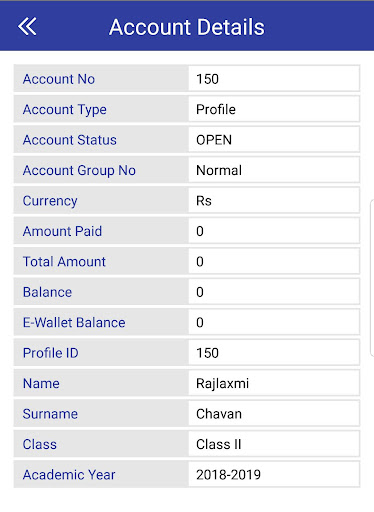Click the Account Details header title

(187, 27)
